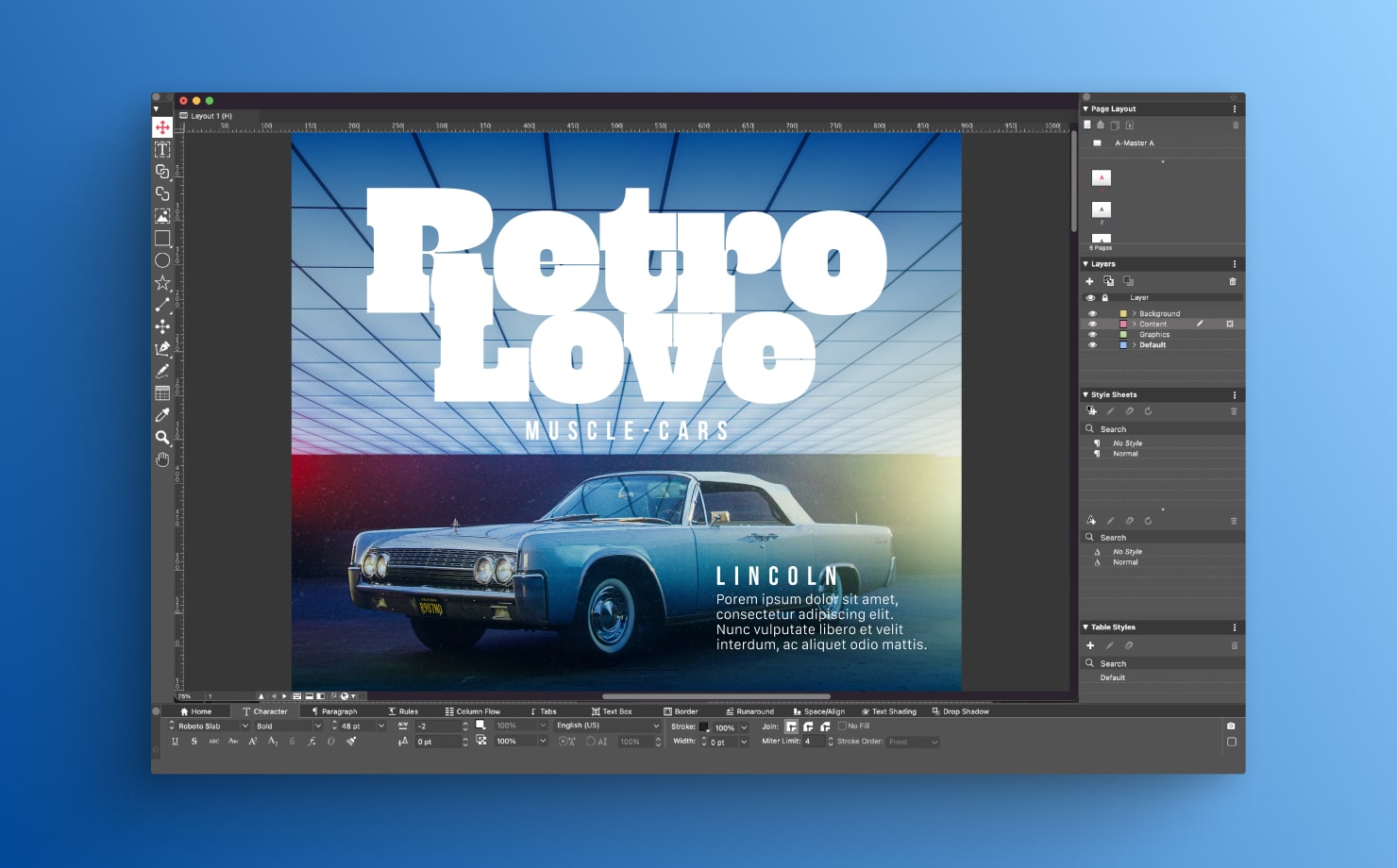Viewport: 1397px width, 868px height.
Task: Apply superscript to selected text
Action: pos(251,742)
